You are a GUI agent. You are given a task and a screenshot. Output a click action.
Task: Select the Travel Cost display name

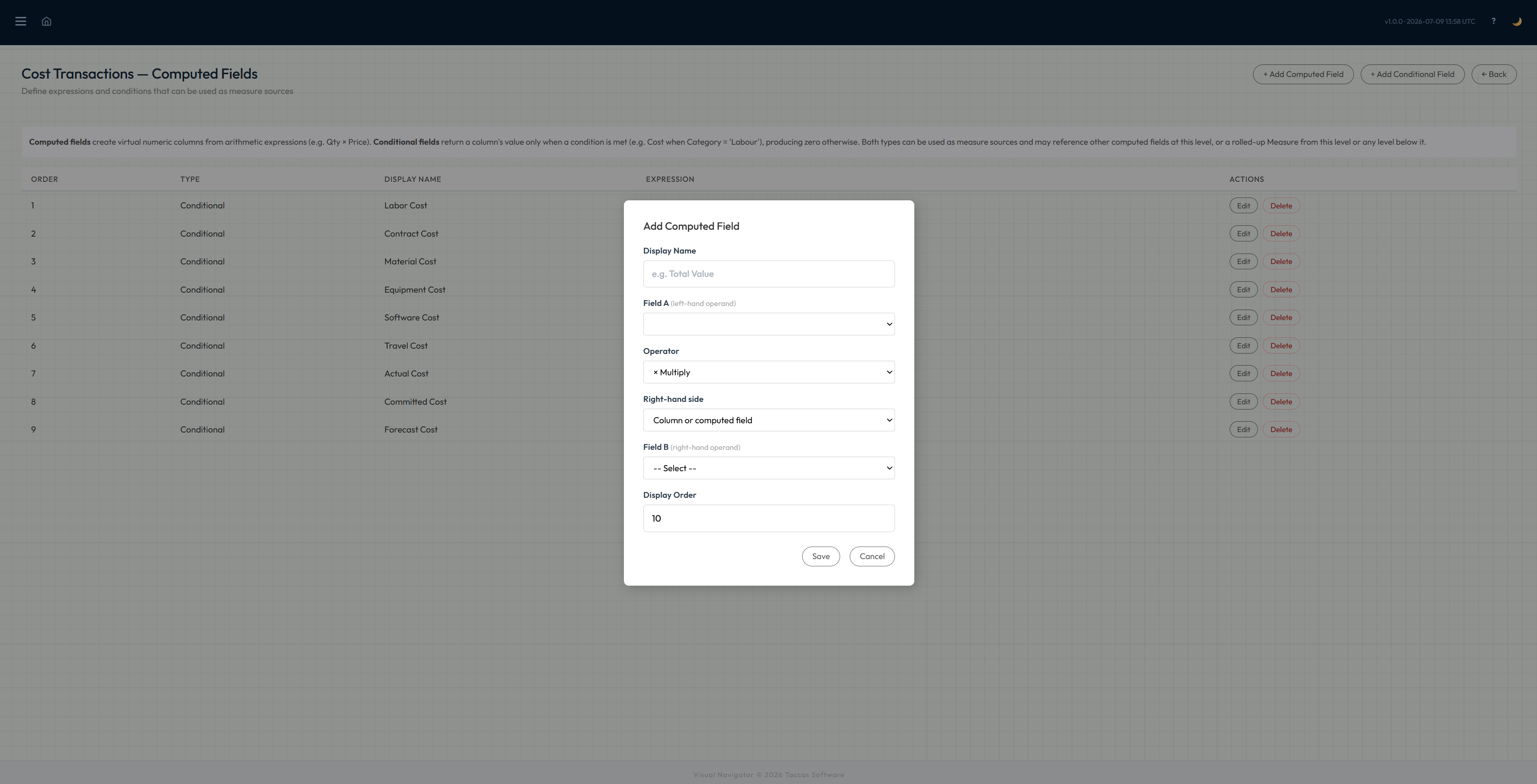click(406, 346)
